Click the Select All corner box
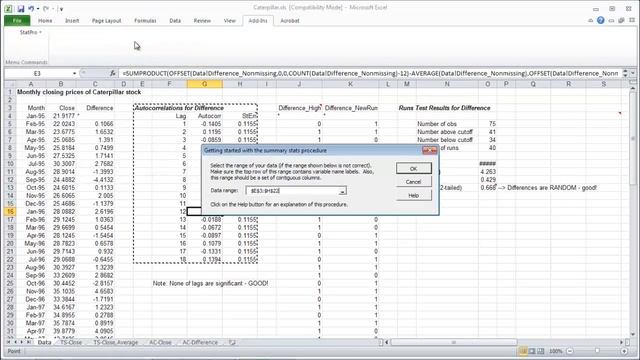 (x=10, y=84)
